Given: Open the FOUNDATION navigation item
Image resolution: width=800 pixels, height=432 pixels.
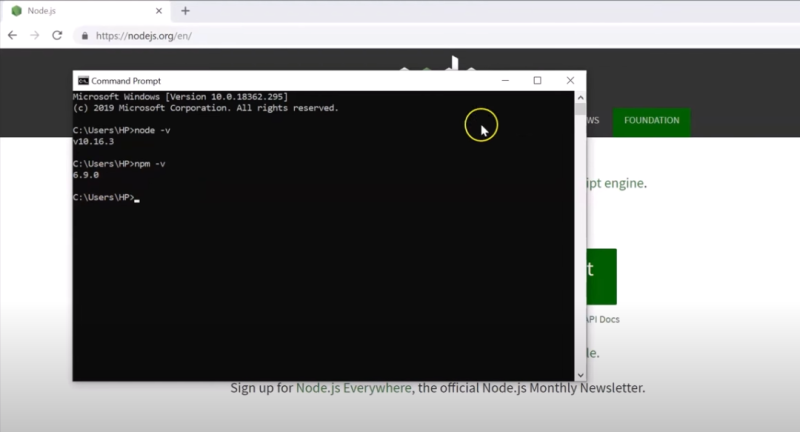Looking at the screenshot, I should coord(651,121).
